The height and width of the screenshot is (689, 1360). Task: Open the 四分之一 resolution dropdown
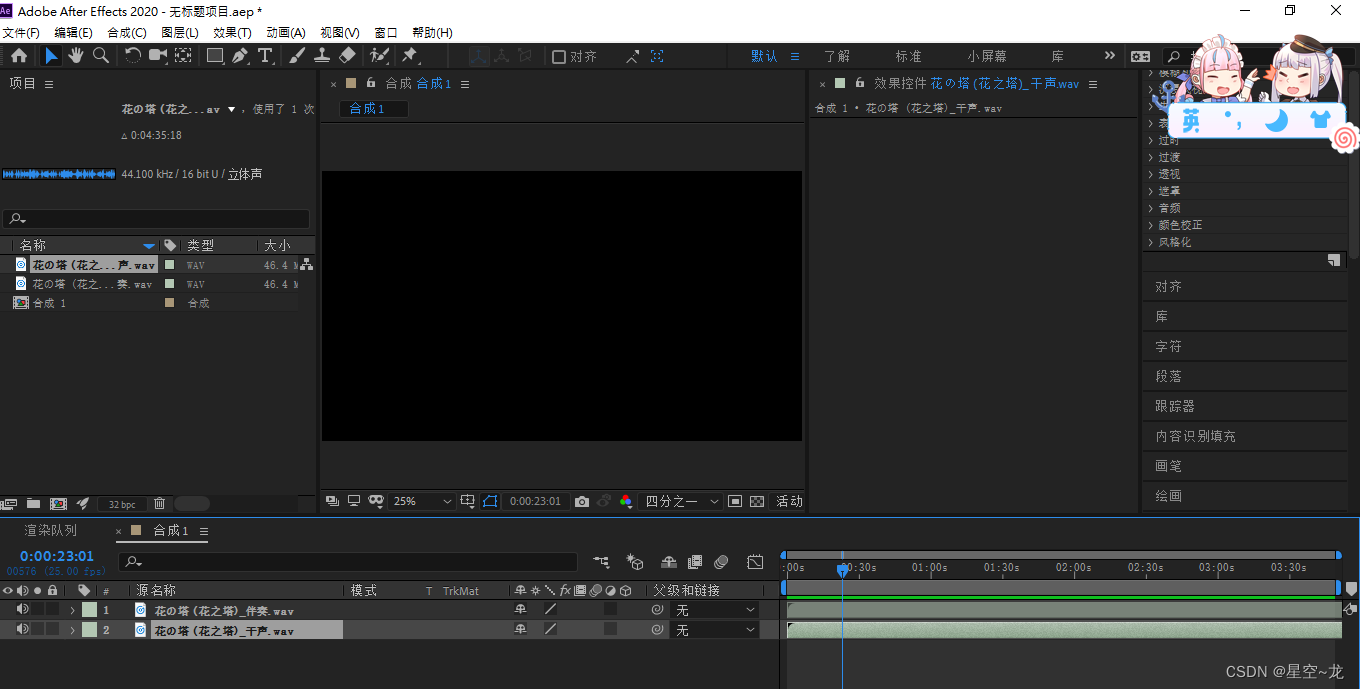[x=682, y=501]
